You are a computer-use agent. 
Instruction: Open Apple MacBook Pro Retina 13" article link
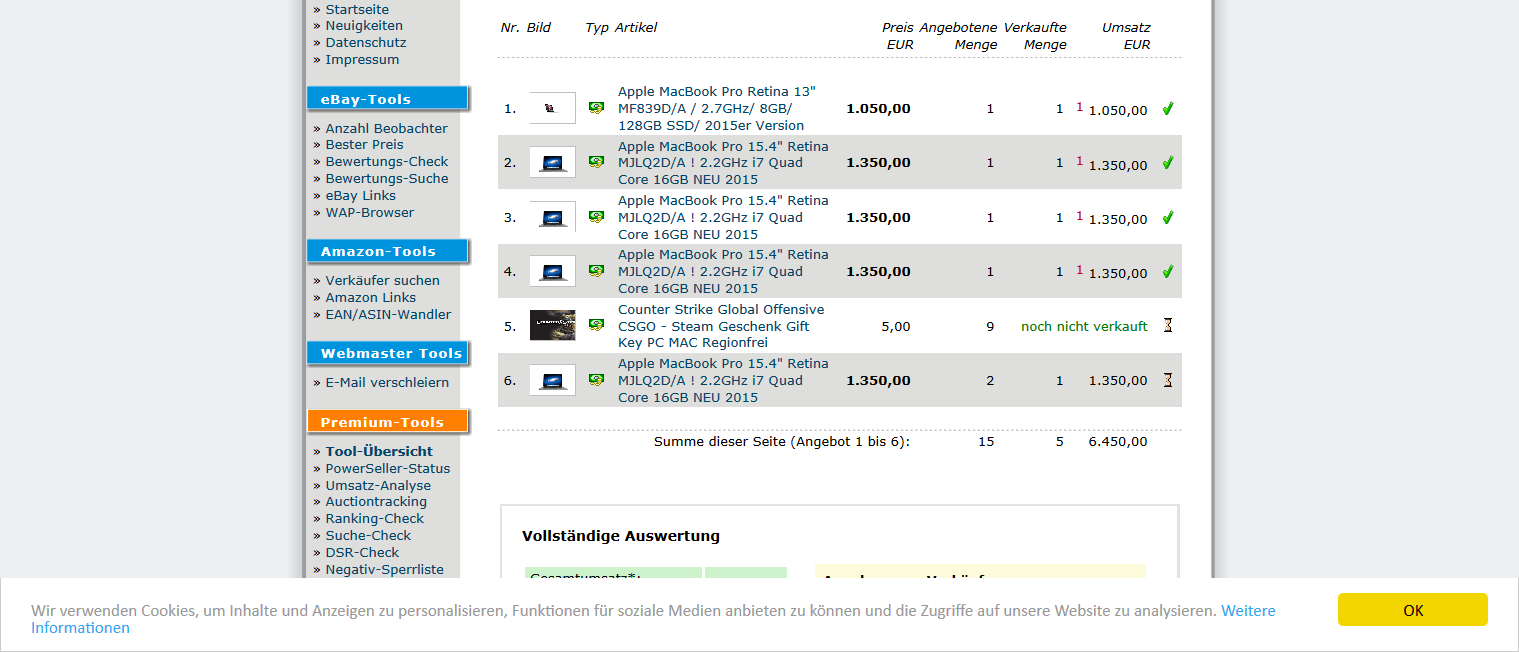coord(717,108)
